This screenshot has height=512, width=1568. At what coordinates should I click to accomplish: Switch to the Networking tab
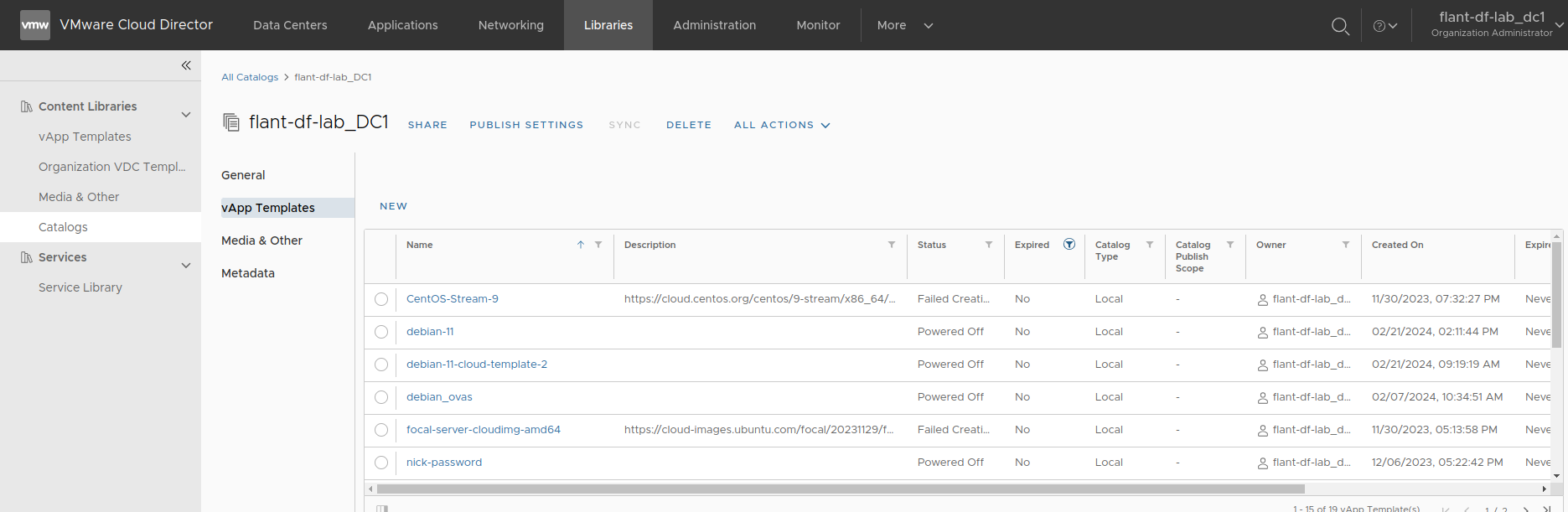510,25
